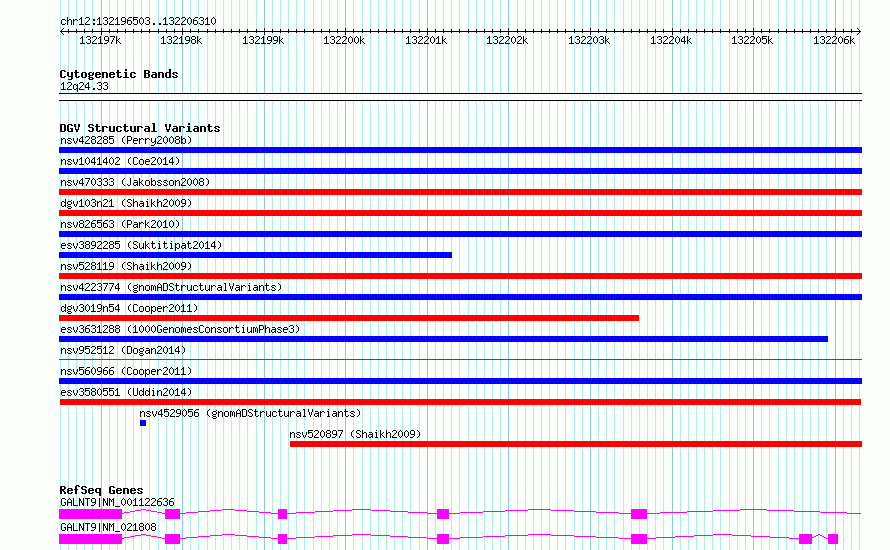Click the red bar under dgv3019n54
This screenshot has width=890, height=550.
point(349,318)
